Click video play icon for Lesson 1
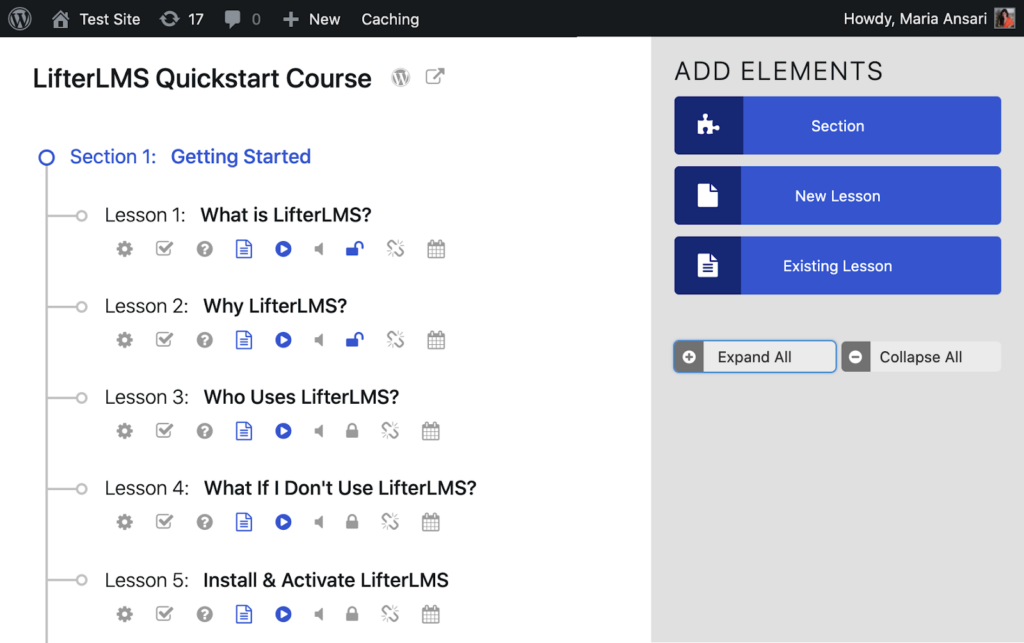The width and height of the screenshot is (1024, 643). click(x=283, y=249)
